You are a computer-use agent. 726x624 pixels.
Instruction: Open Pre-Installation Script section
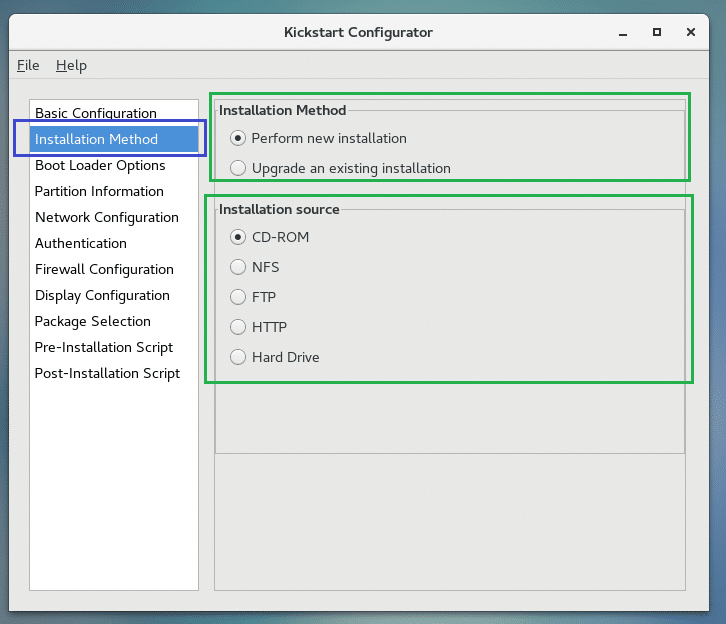(x=104, y=347)
